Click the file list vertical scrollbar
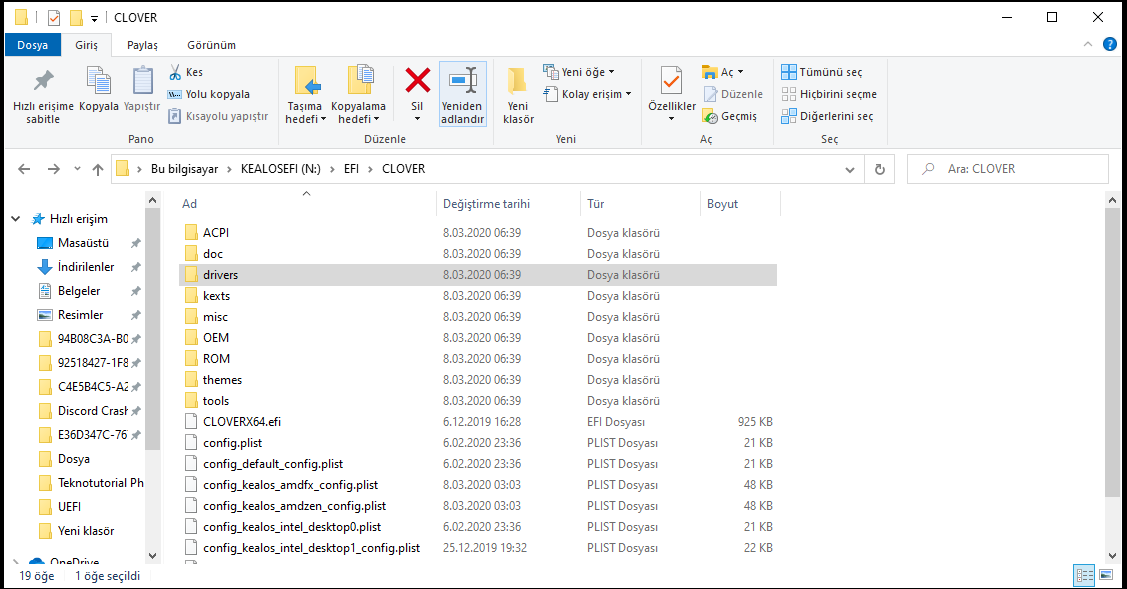 pyautogui.click(x=1114, y=350)
